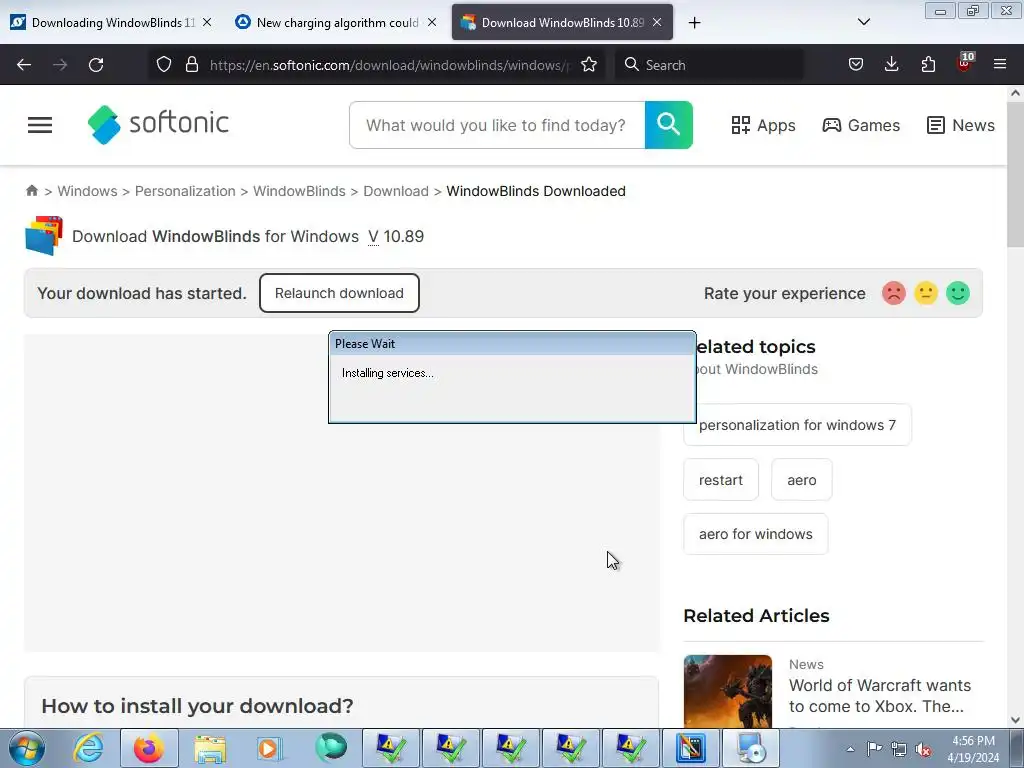The height and width of the screenshot is (768, 1024).
Task: Open the extensions puzzle icon
Action: click(928, 65)
